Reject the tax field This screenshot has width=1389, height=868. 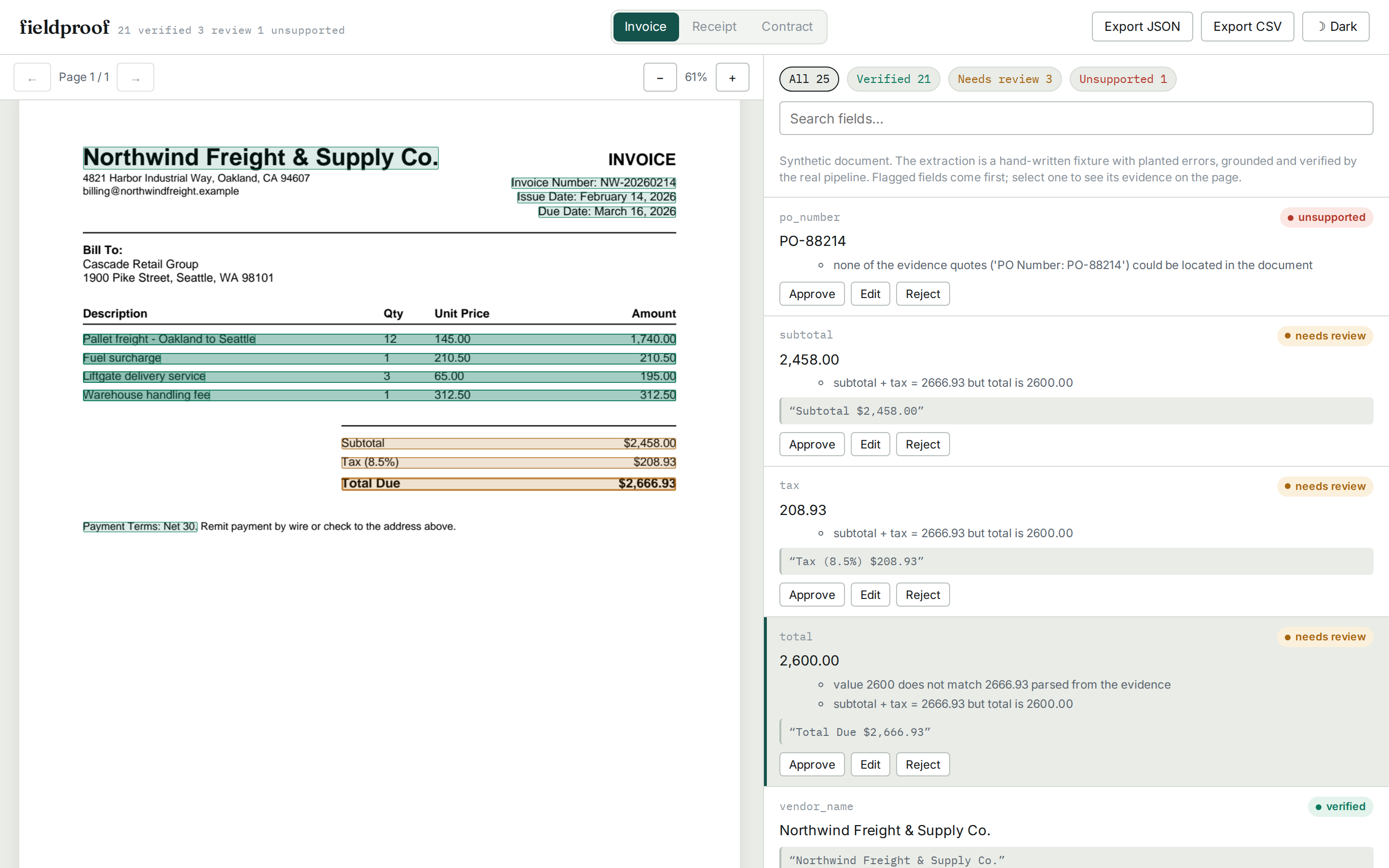[922, 595]
